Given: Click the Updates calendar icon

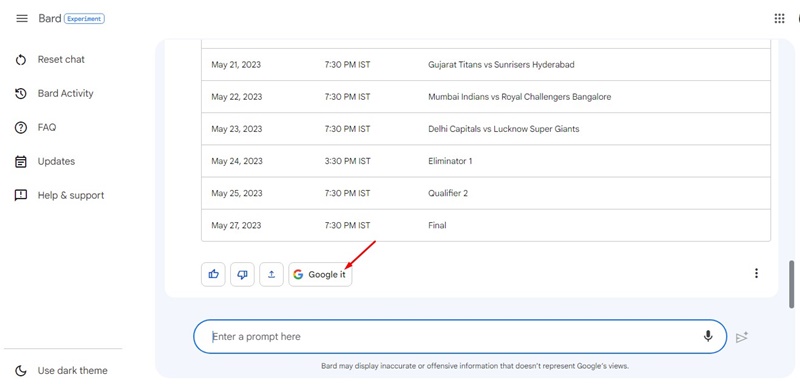Looking at the screenshot, I should (x=20, y=162).
